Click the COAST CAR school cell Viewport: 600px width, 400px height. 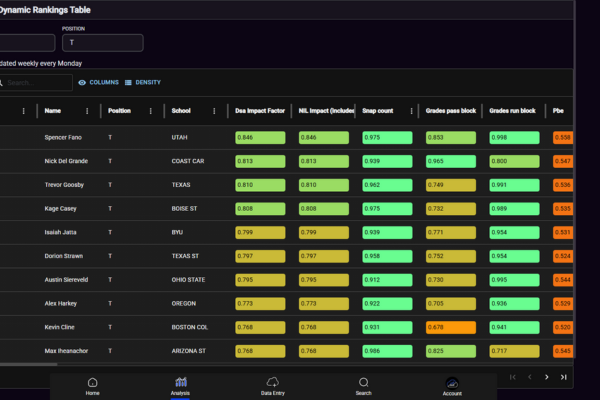pos(188,161)
